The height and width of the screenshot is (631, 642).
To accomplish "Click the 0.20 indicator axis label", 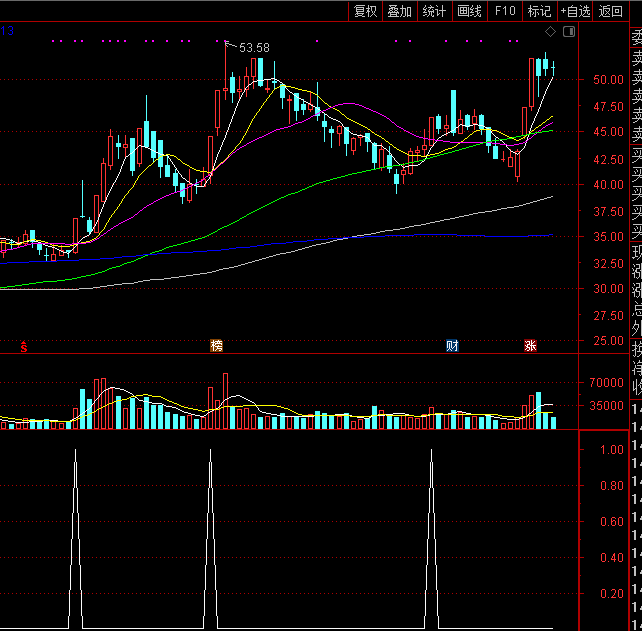I will 612,594.
